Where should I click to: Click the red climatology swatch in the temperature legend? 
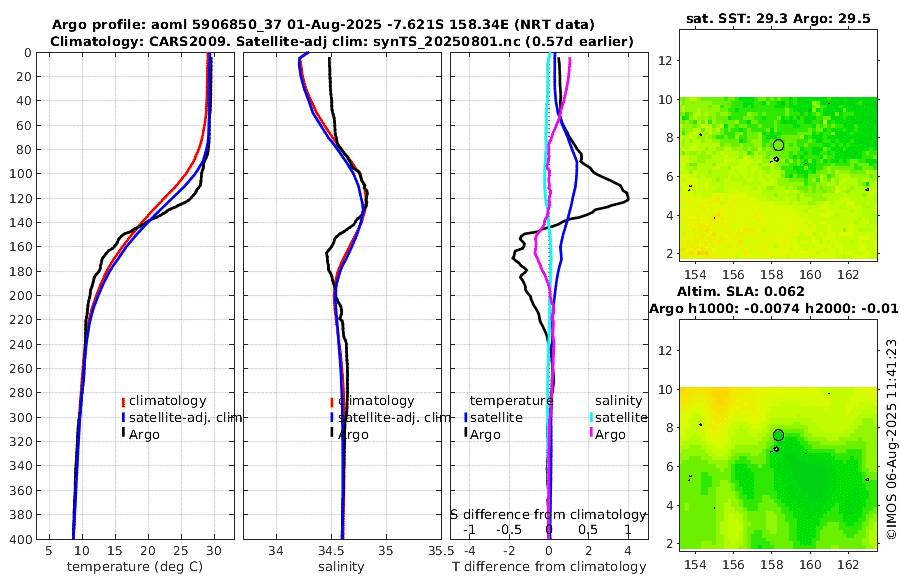(x=123, y=402)
